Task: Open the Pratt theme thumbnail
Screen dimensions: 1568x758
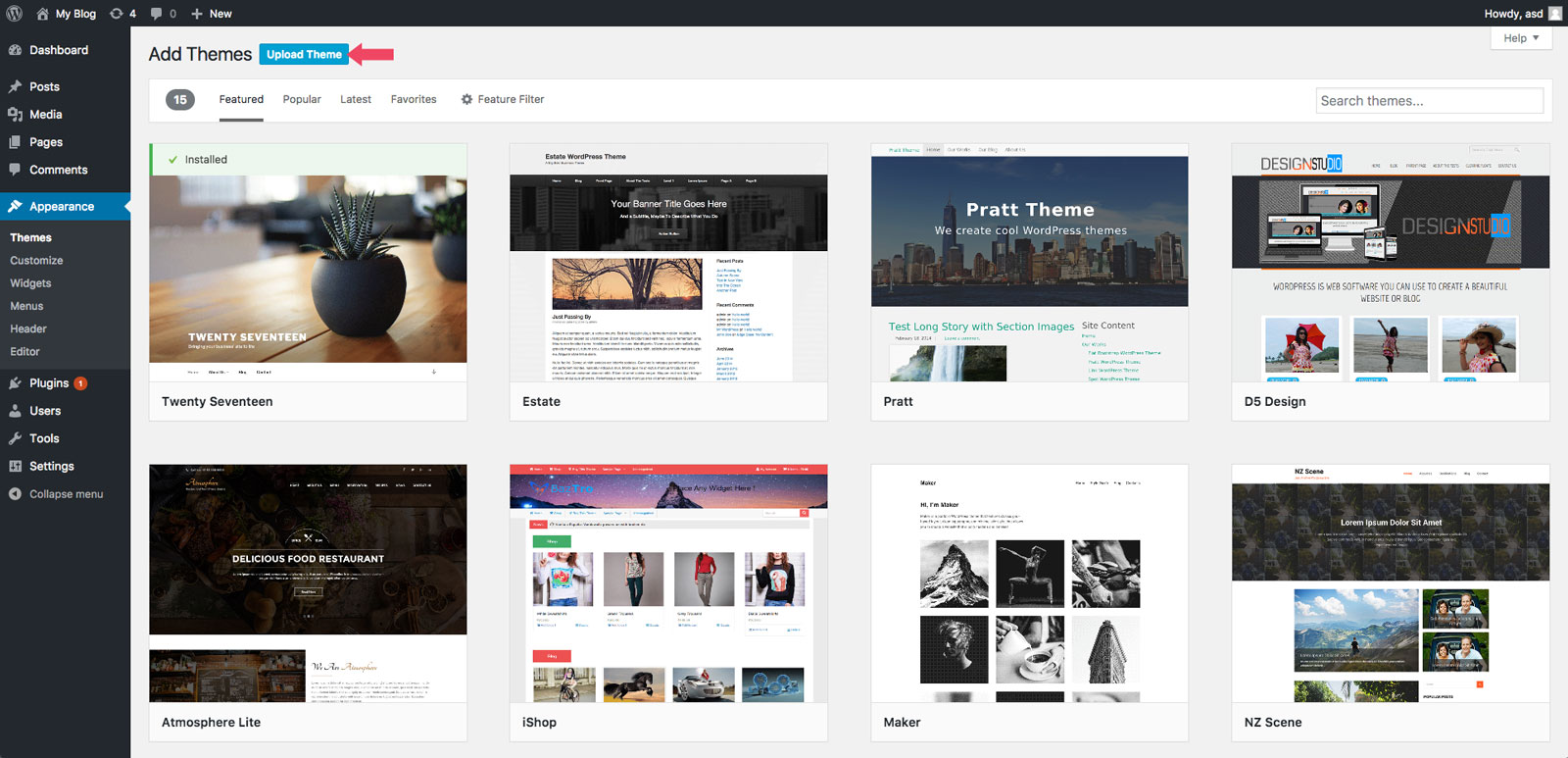Action: coord(1029,263)
